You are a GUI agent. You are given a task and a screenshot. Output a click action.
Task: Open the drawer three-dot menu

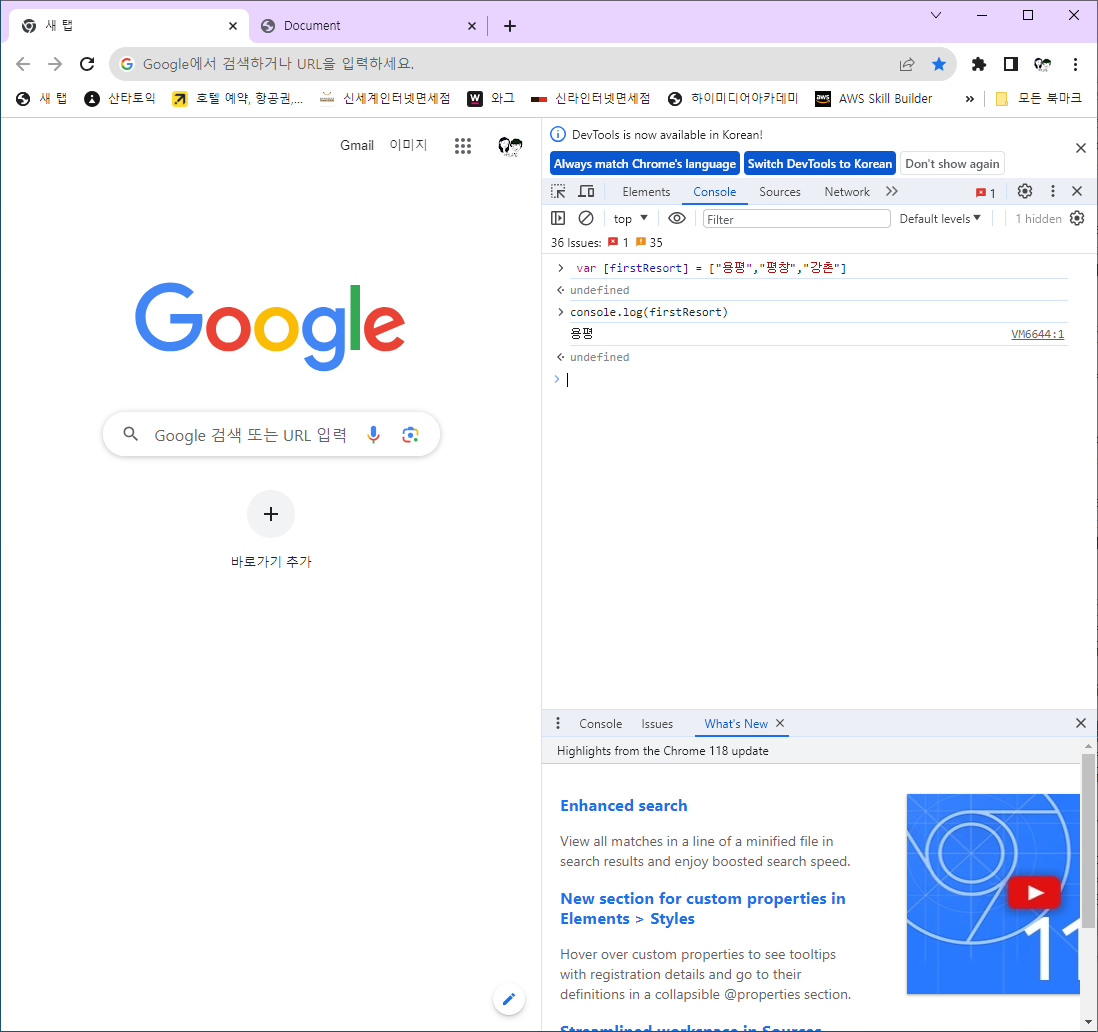click(x=557, y=723)
